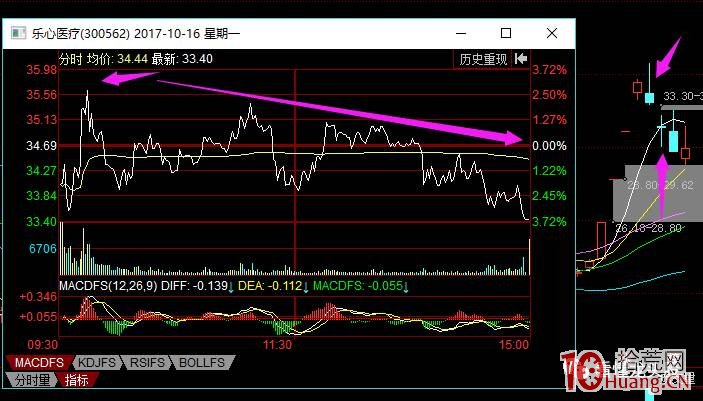Select the RSIFS indicator tab

click(x=147, y=362)
